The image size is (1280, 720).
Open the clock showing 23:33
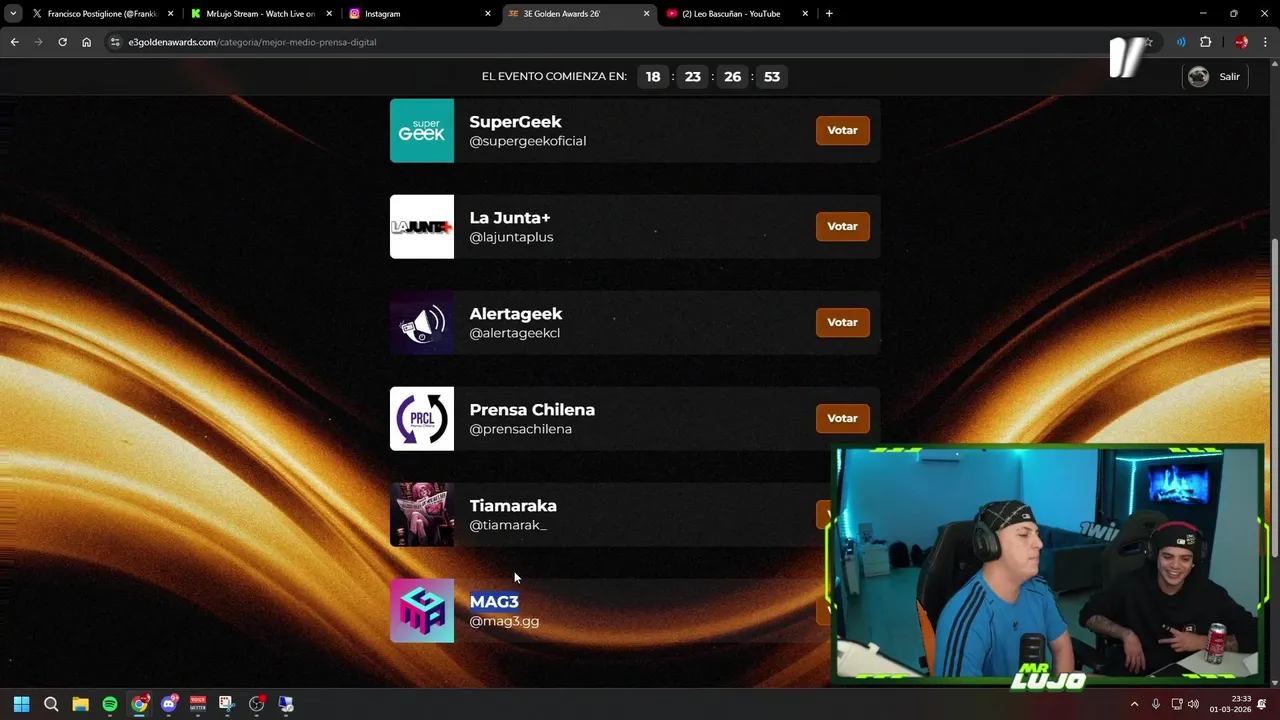tap(1231, 704)
